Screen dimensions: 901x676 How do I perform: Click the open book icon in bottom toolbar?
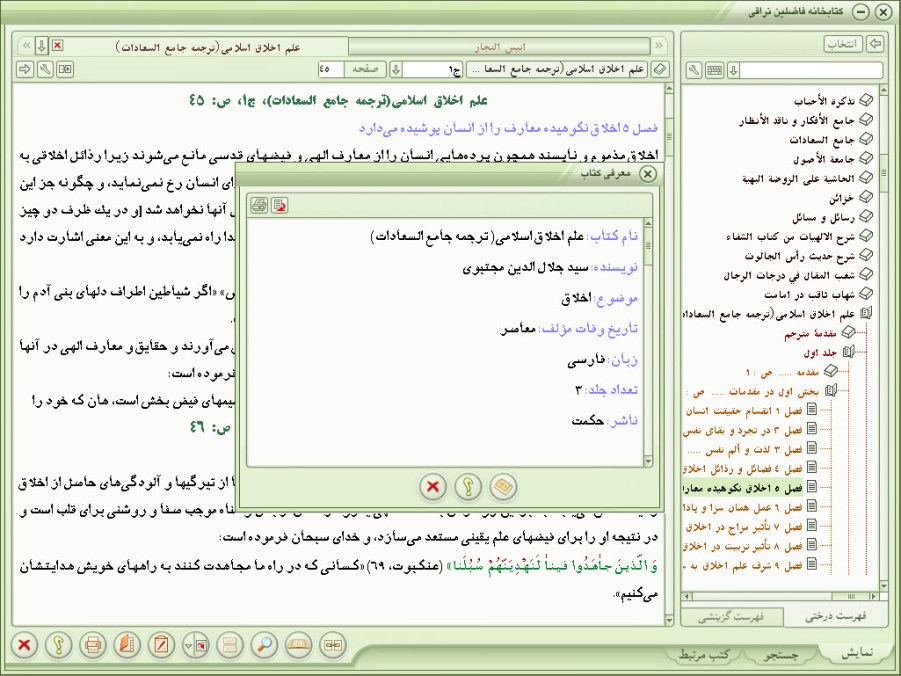(299, 644)
